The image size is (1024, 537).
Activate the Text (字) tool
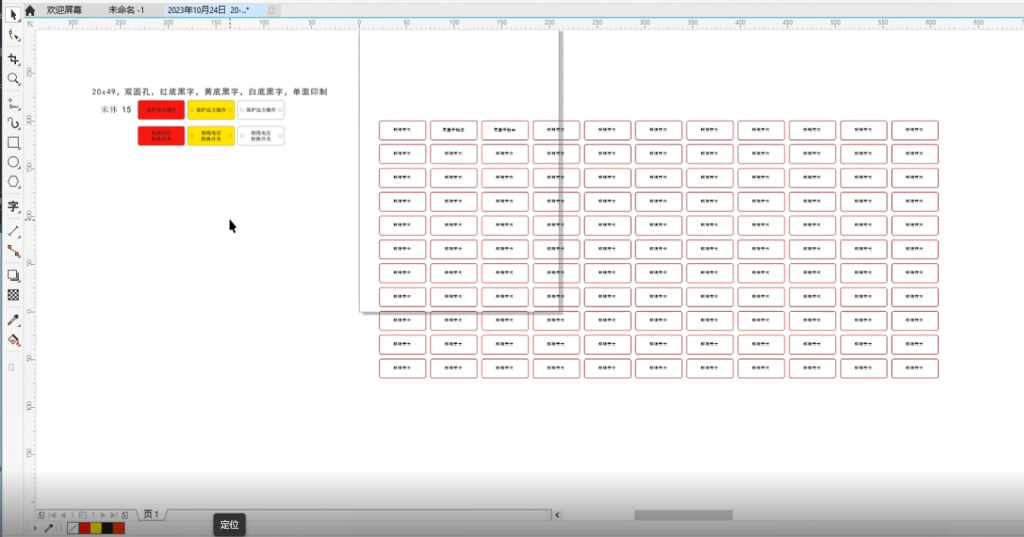point(13,206)
